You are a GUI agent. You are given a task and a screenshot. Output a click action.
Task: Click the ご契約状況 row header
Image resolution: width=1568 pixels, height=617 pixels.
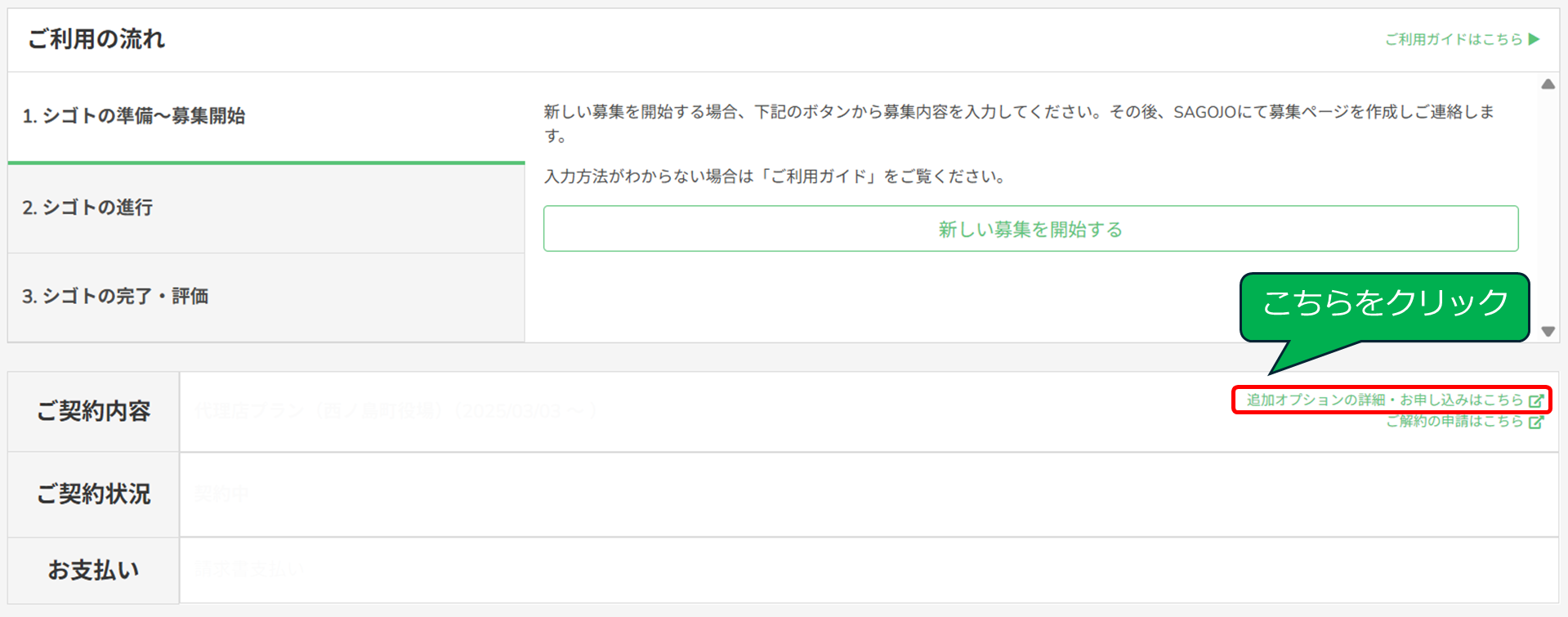94,494
